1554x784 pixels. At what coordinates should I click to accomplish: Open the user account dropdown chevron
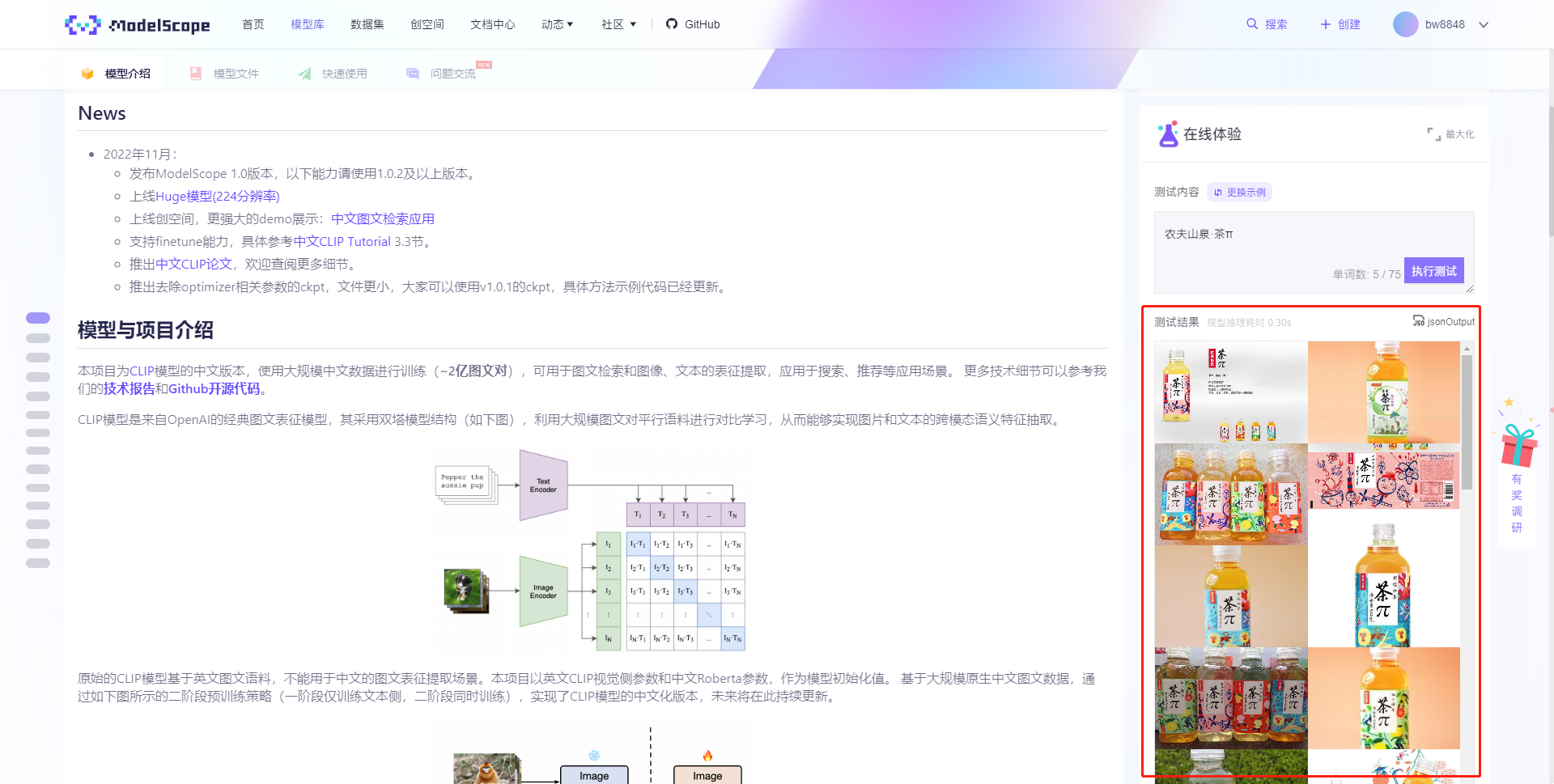point(1484,24)
